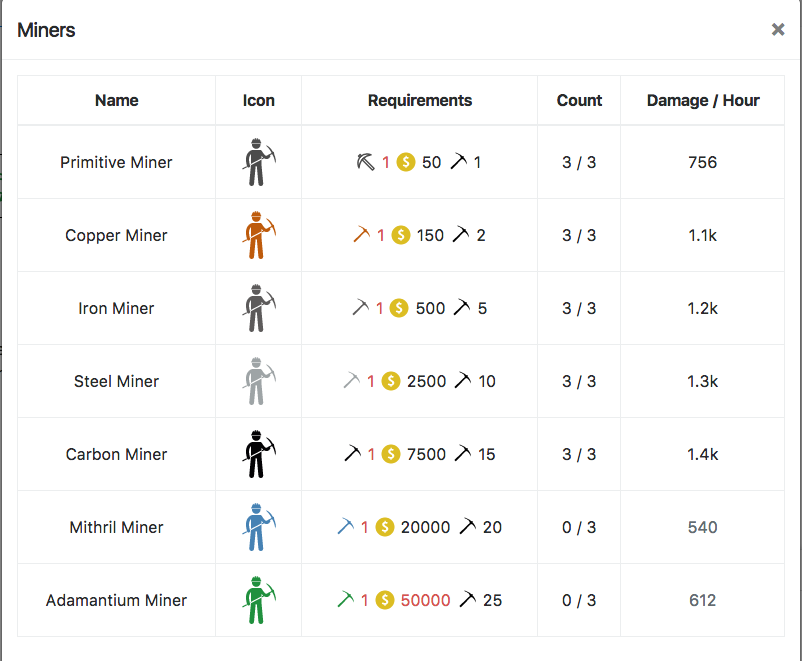
Task: Click the 756 damage value
Action: tap(703, 162)
